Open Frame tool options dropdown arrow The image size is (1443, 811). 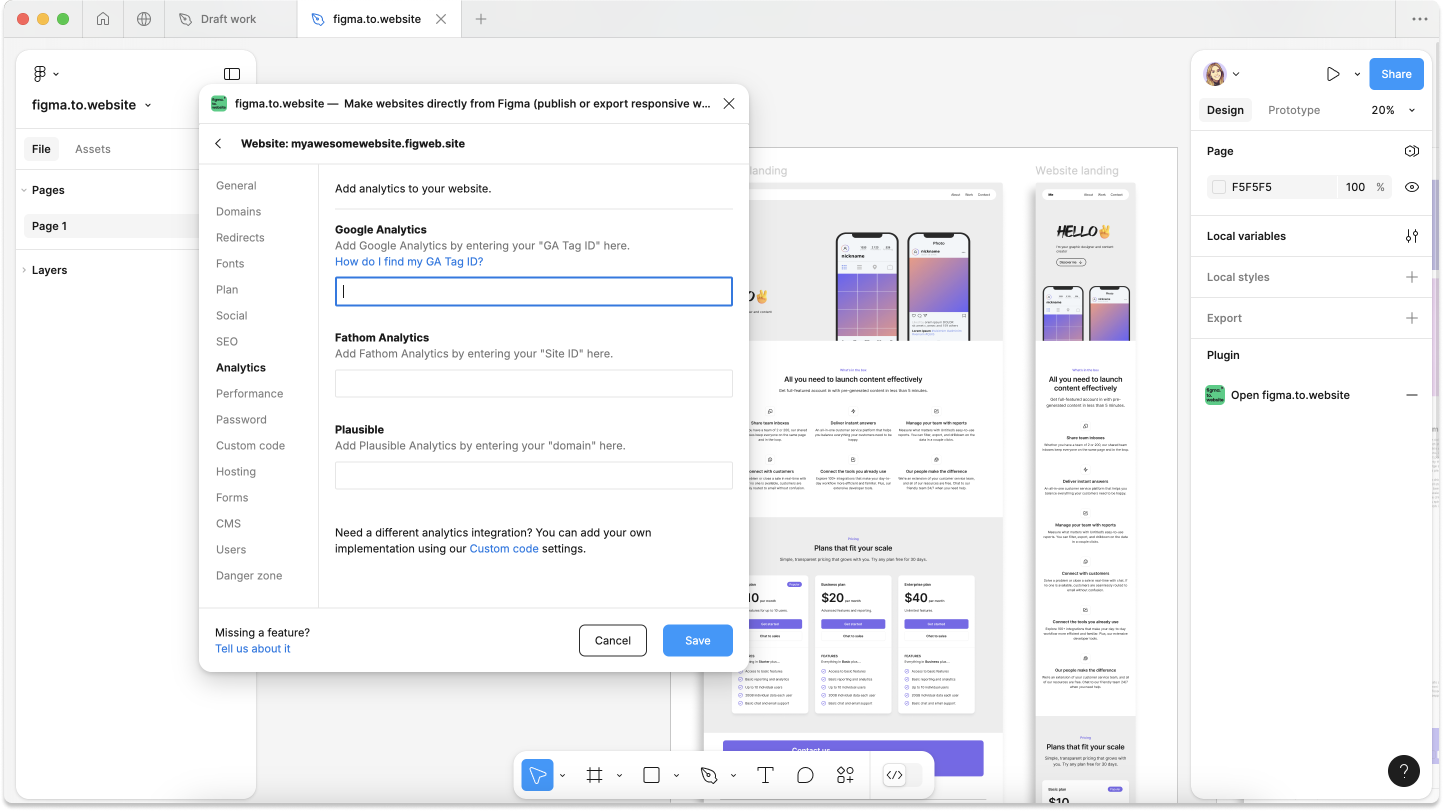point(619,775)
